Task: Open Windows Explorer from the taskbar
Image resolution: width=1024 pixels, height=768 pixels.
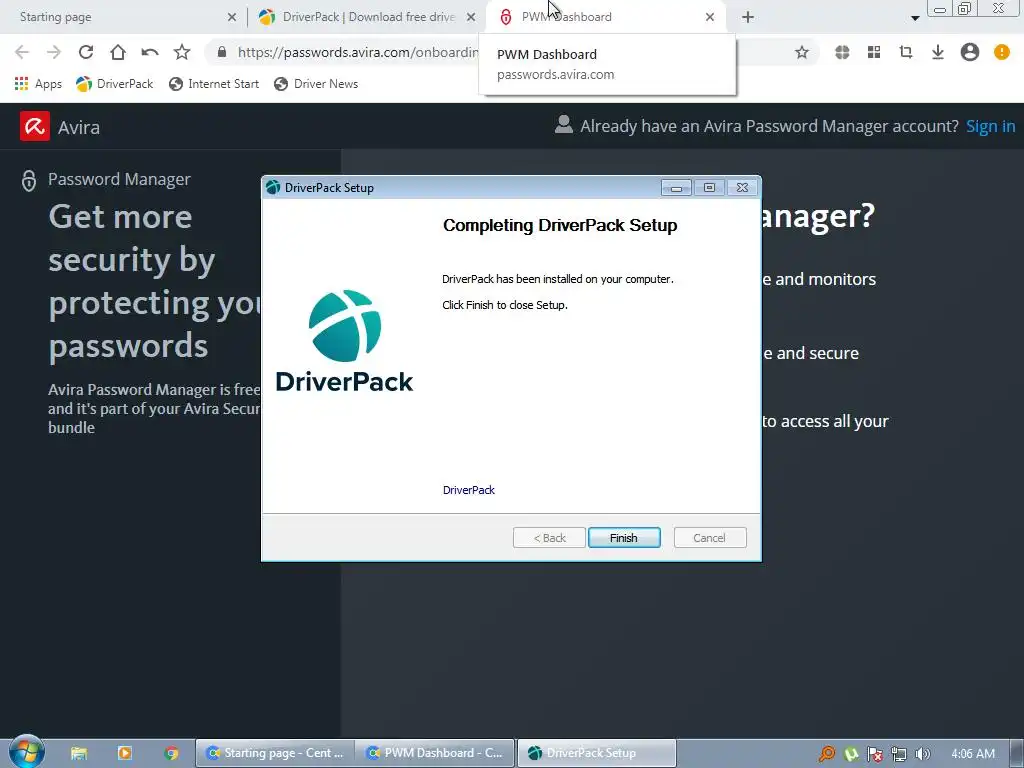Action: pos(79,753)
